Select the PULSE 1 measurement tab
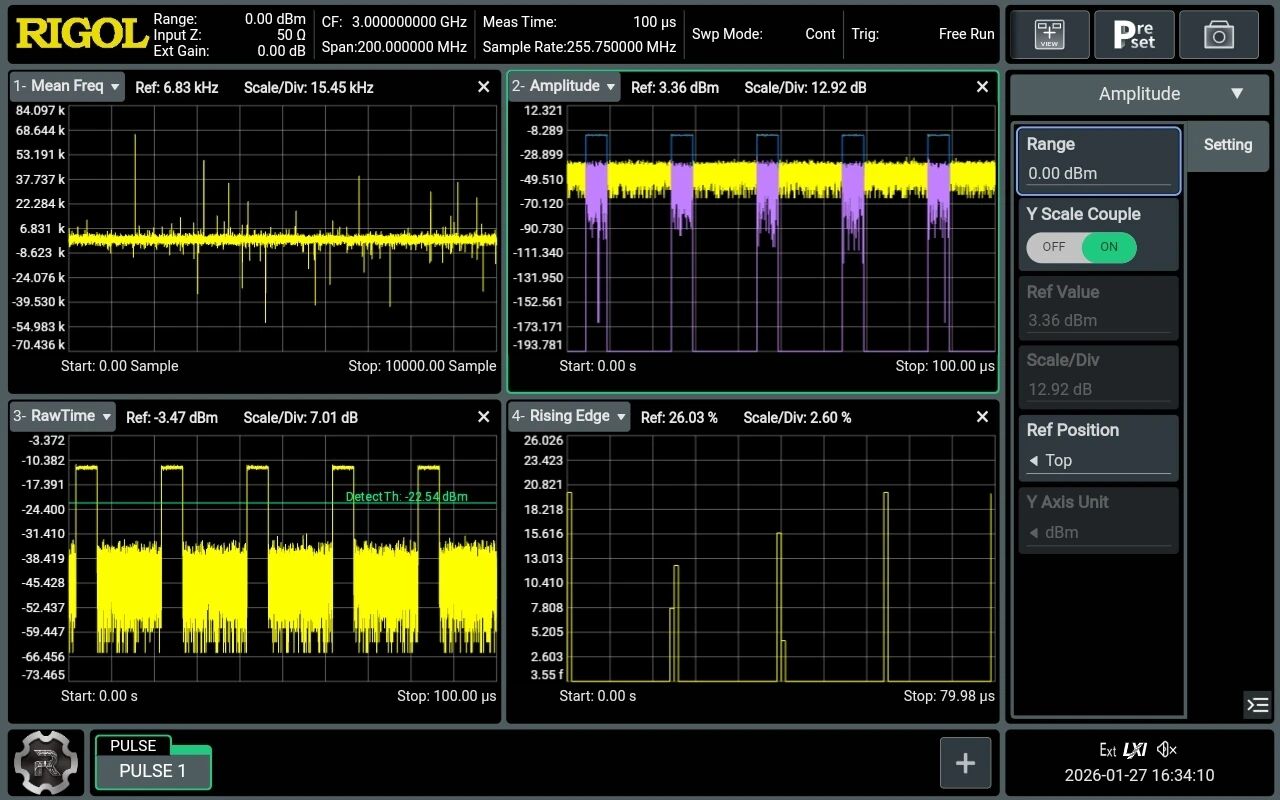The image size is (1280, 800). pos(153,771)
